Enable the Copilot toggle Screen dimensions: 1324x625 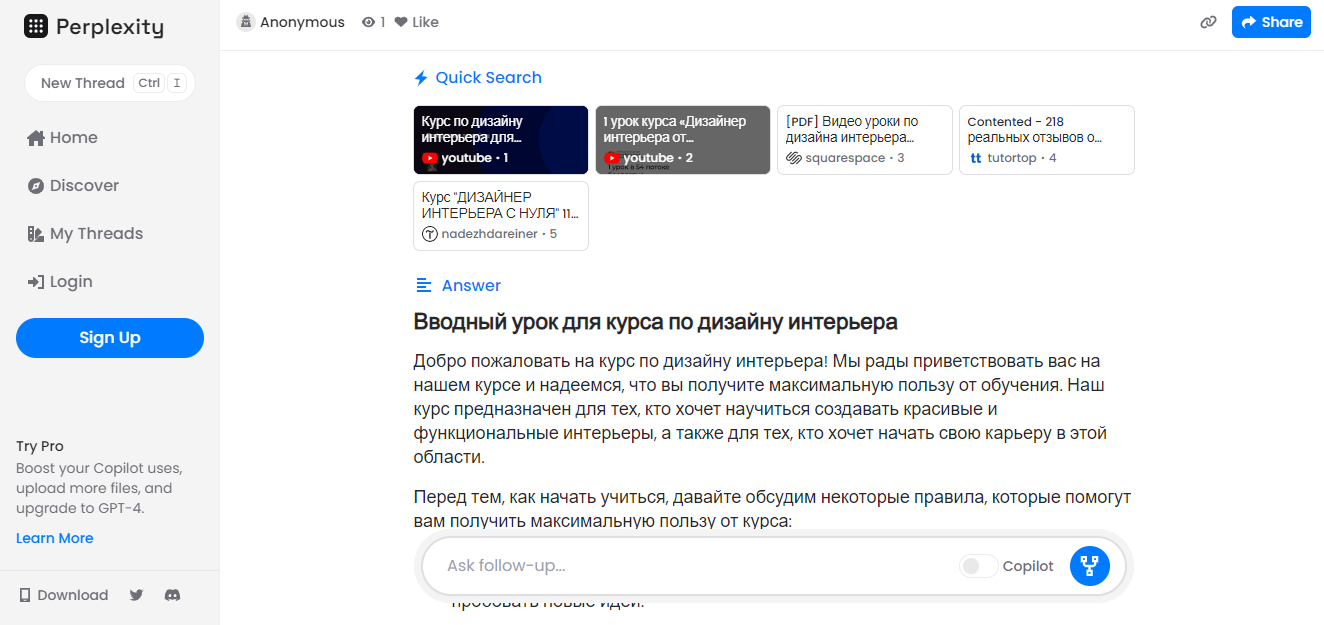coord(977,566)
